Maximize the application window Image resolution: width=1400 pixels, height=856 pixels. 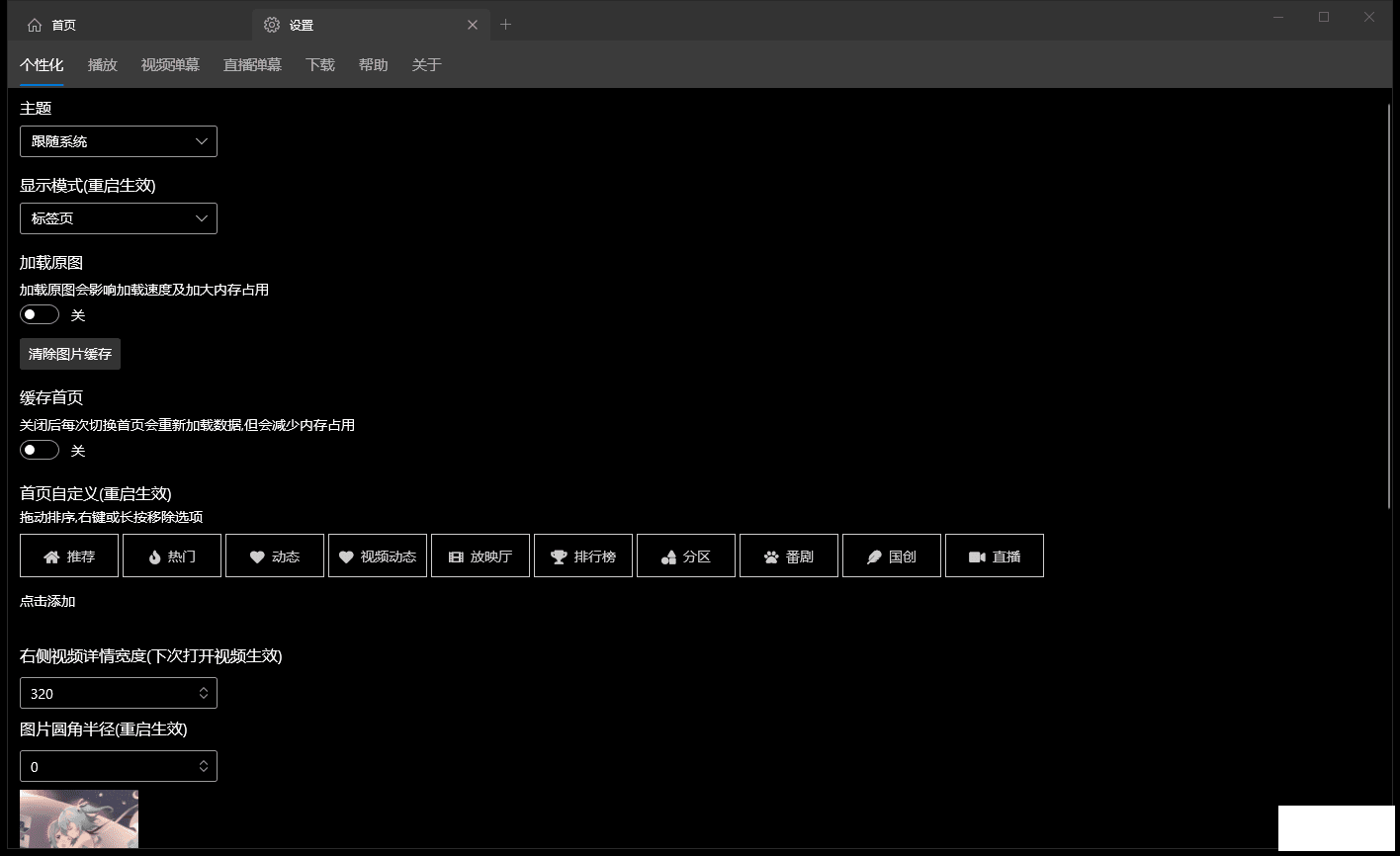[1324, 17]
